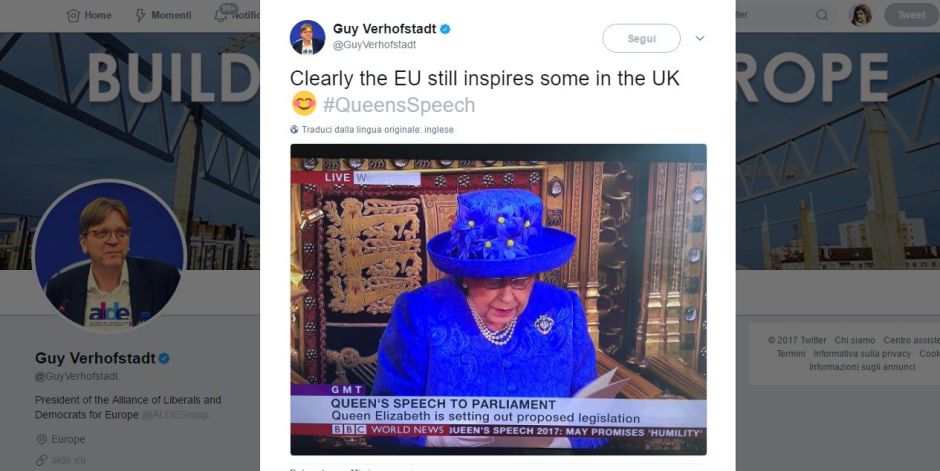The image size is (940, 471).
Task: Click the @ALDEGroup mention in bio
Action: [174, 414]
